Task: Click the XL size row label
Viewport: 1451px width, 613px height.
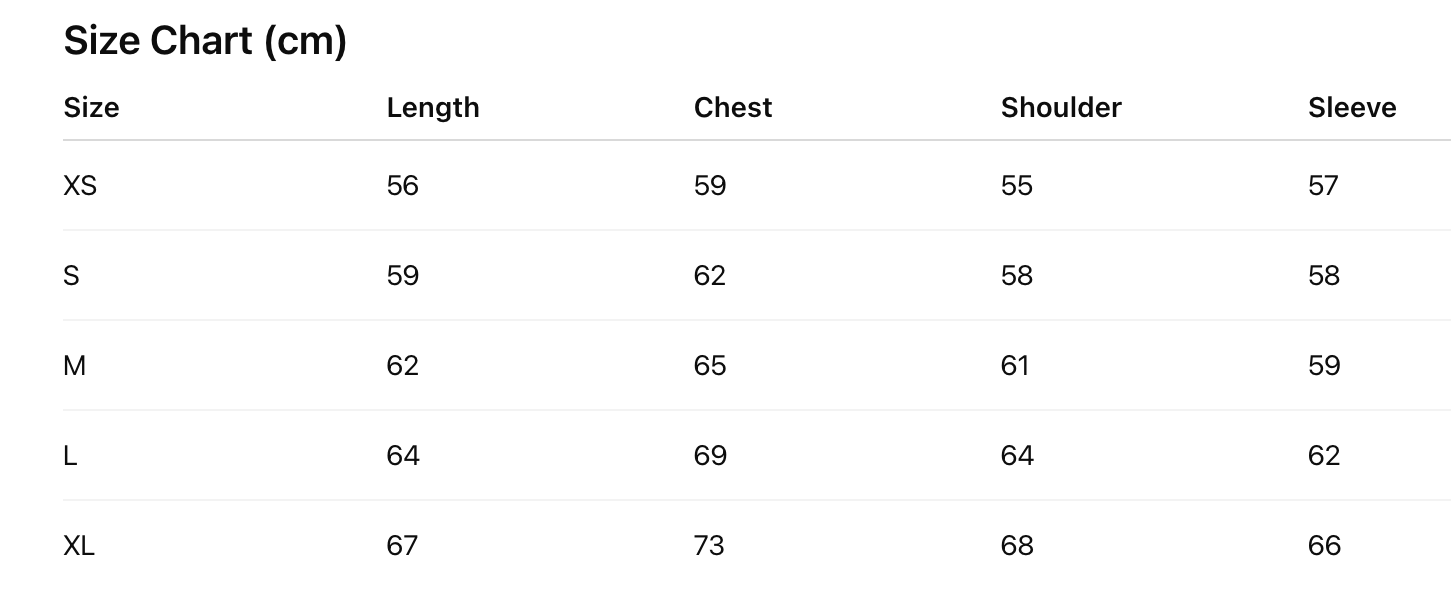Action: point(79,546)
